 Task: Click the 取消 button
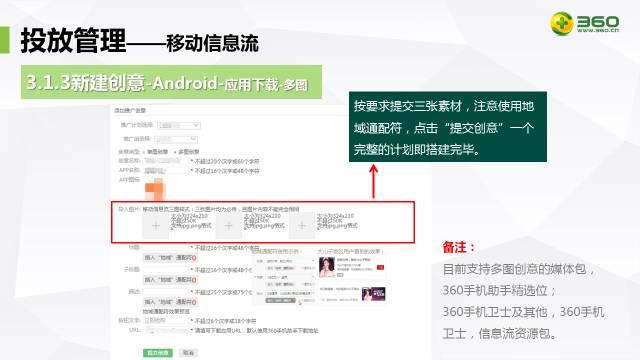(188, 353)
